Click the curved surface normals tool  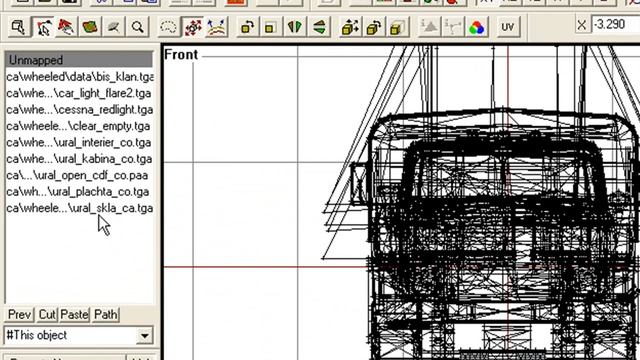[216, 27]
